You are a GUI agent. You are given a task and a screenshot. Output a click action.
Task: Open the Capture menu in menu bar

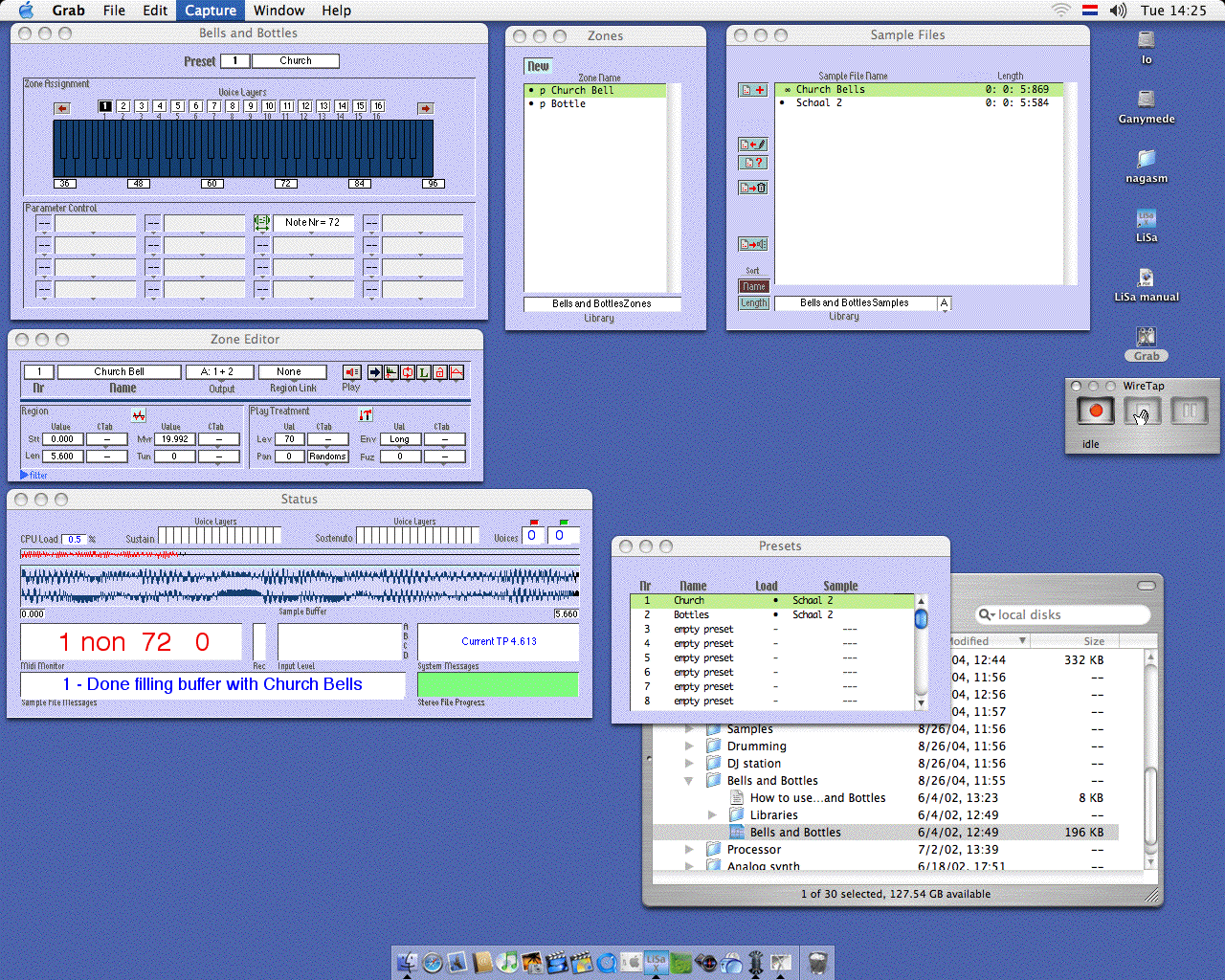[211, 11]
